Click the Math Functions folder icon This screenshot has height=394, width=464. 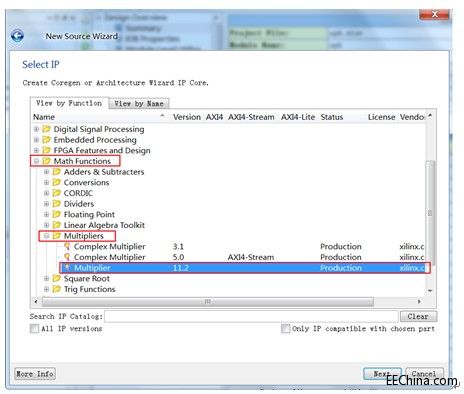coord(47,161)
